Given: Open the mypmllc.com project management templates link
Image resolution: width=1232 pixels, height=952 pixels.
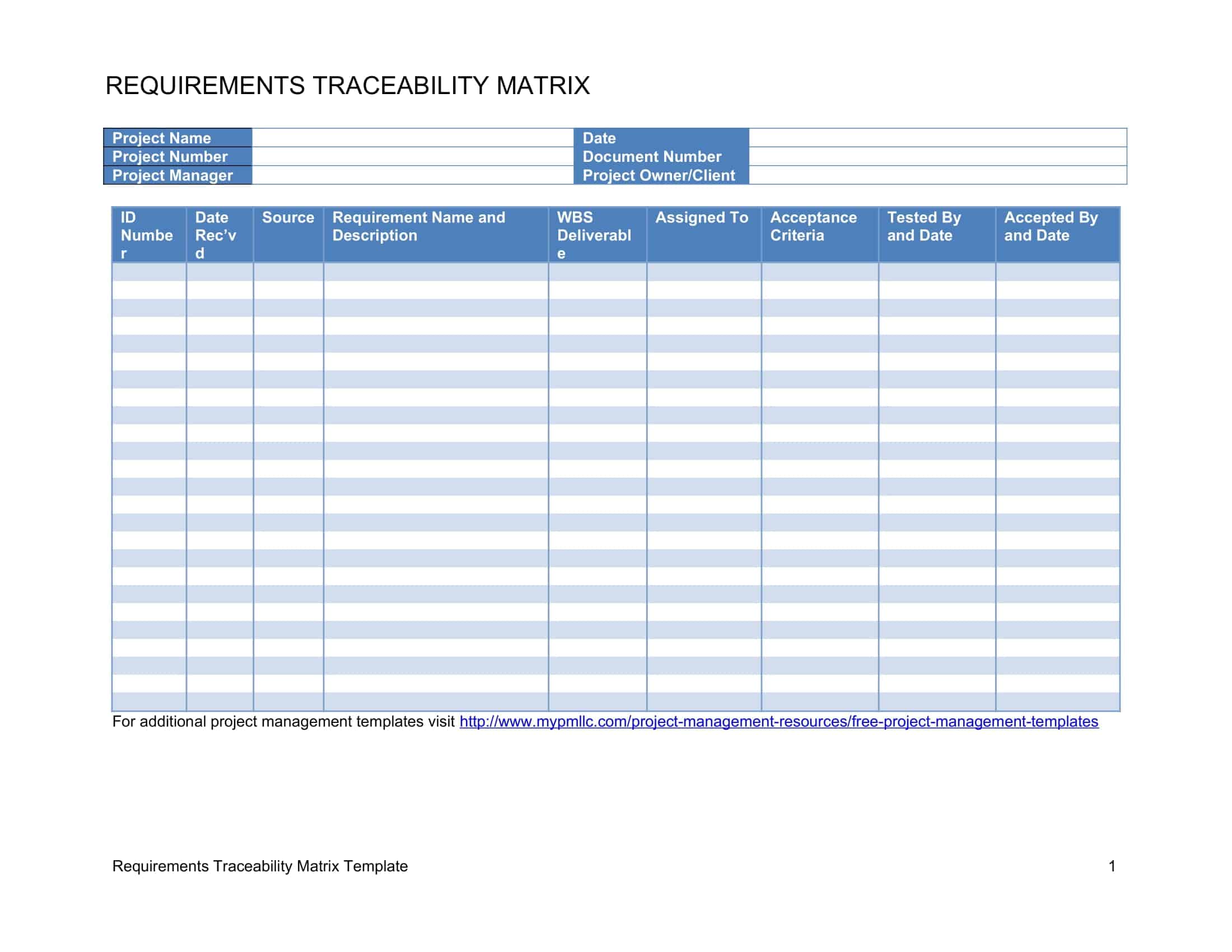Looking at the screenshot, I should pos(778,721).
